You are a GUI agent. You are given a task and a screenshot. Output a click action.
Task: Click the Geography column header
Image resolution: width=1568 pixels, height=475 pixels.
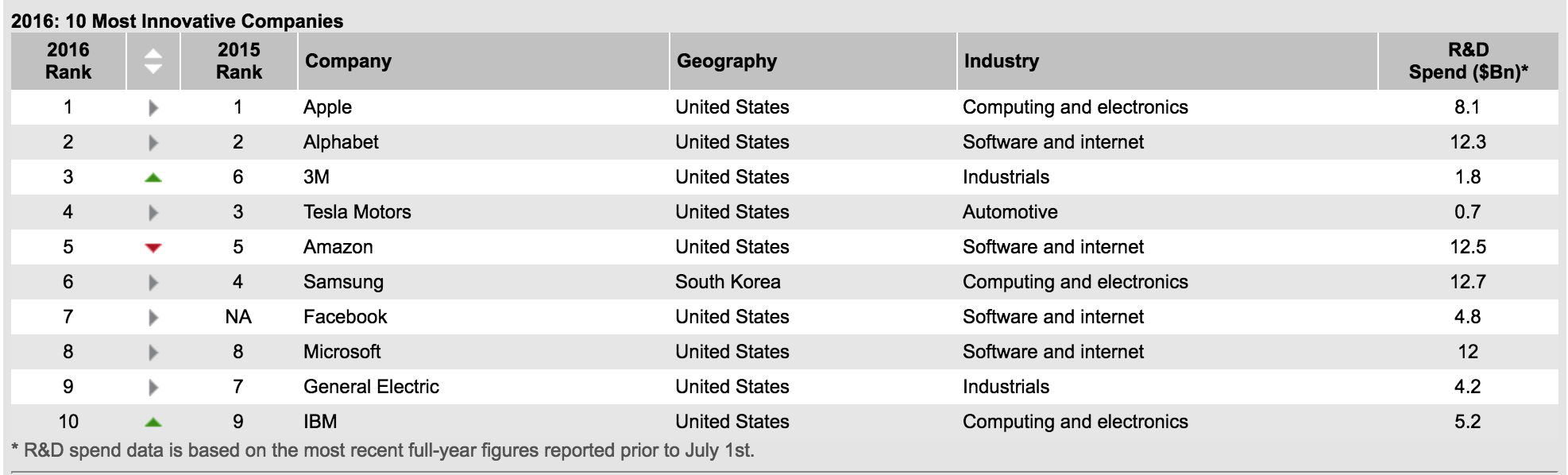(727, 61)
